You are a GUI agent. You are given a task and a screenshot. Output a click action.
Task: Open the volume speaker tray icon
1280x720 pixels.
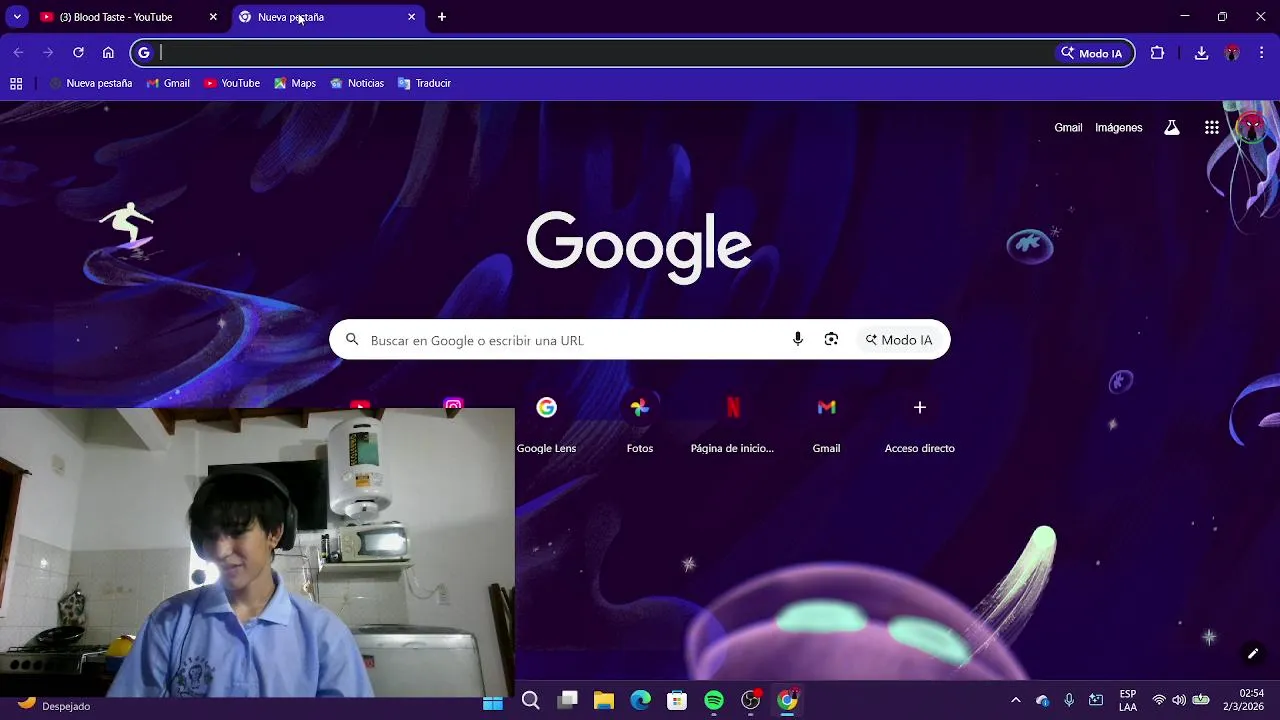[x=1179, y=700]
